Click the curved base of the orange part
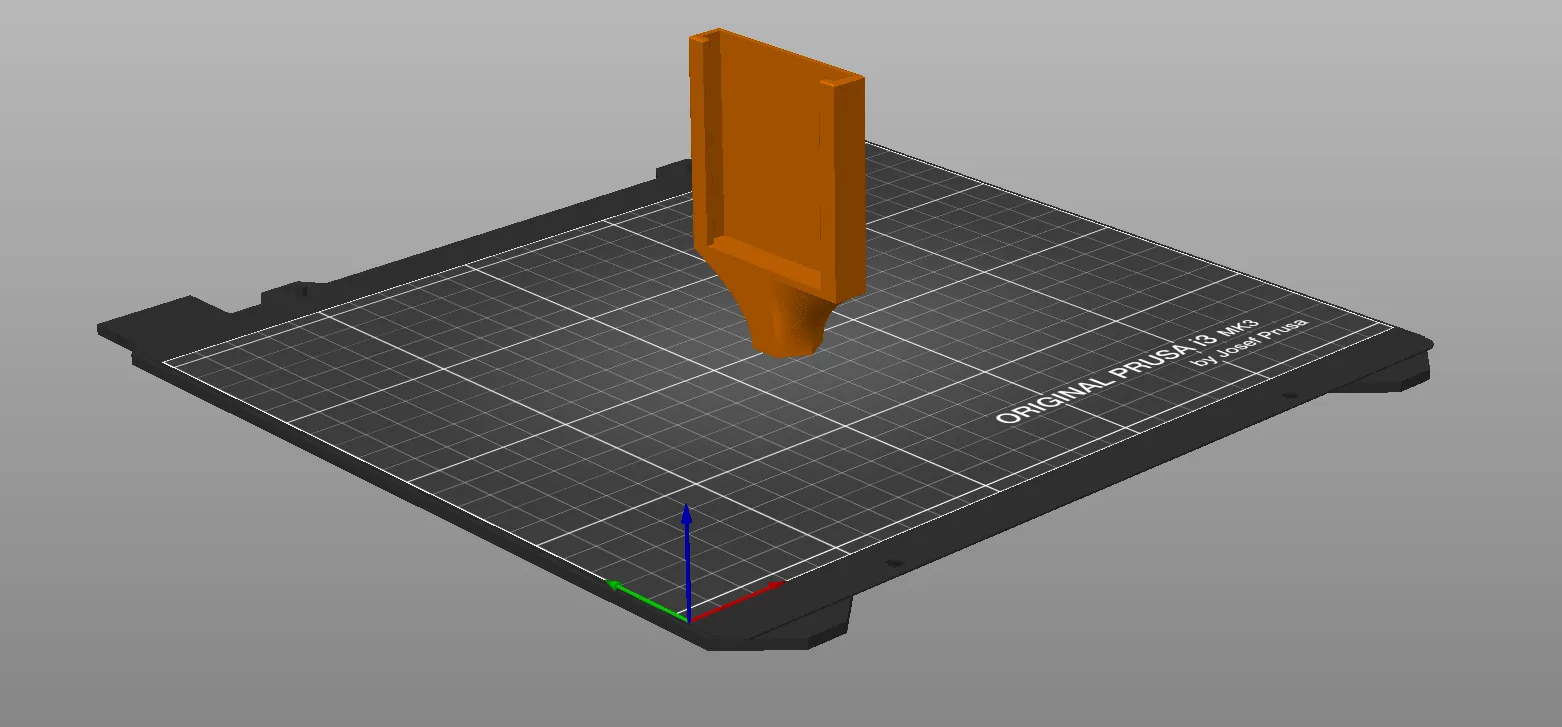The height and width of the screenshot is (727, 1562). click(790, 320)
